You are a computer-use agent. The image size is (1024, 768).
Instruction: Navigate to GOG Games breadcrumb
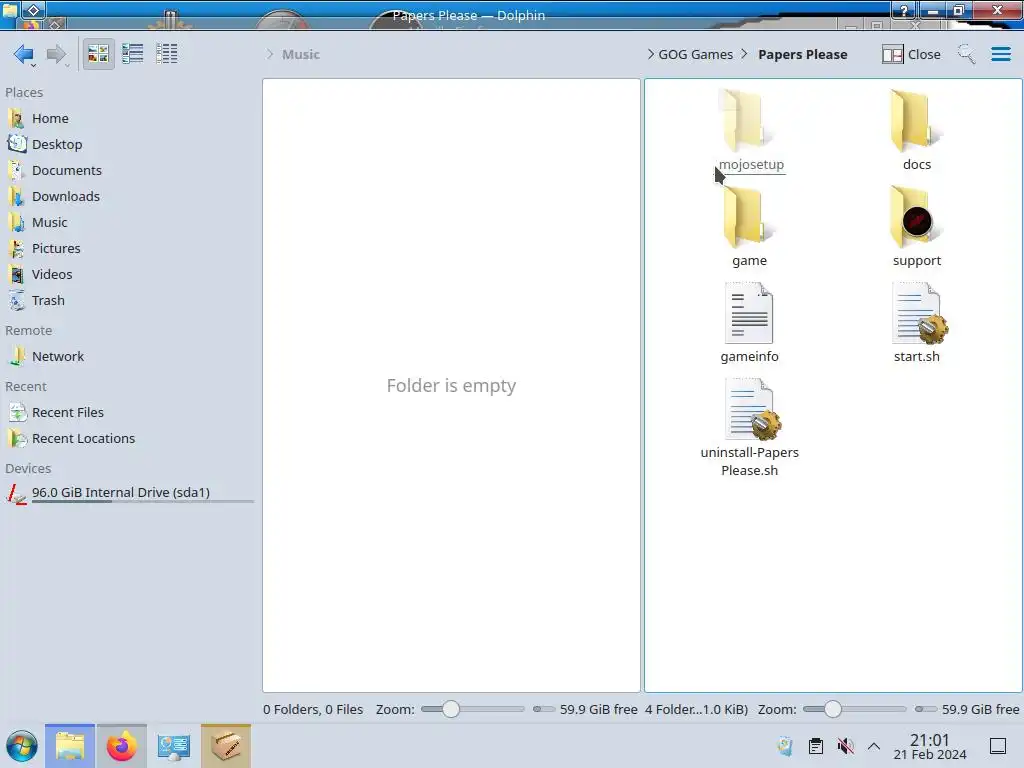tap(696, 54)
